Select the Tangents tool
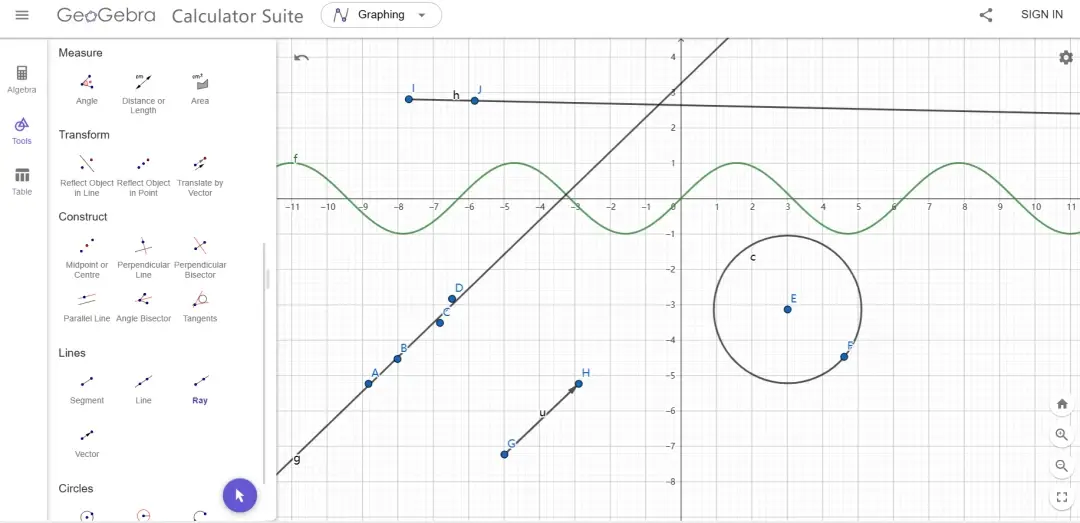 pos(200,307)
